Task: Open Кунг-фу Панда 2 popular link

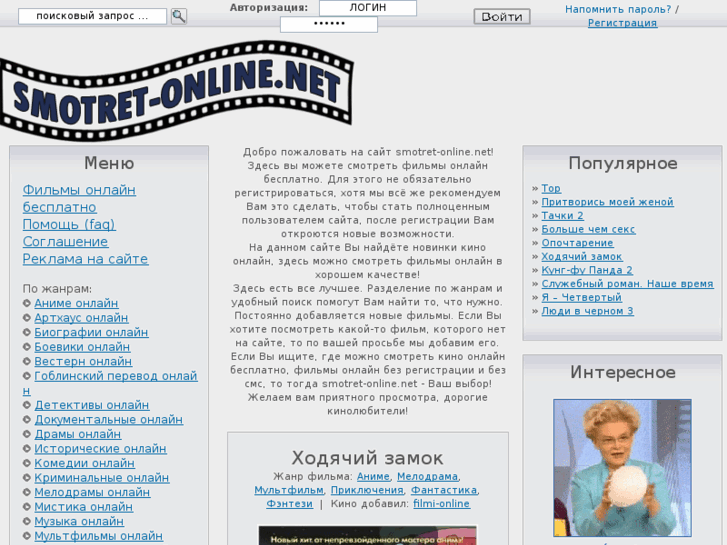Action: [587, 270]
